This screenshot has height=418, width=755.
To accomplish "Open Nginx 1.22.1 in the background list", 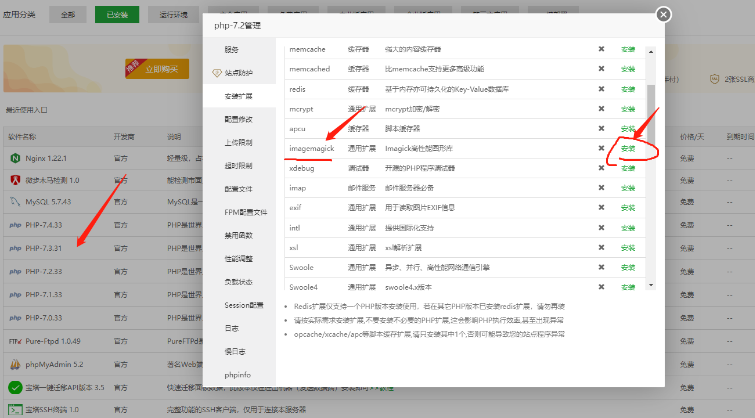I will click(46, 158).
